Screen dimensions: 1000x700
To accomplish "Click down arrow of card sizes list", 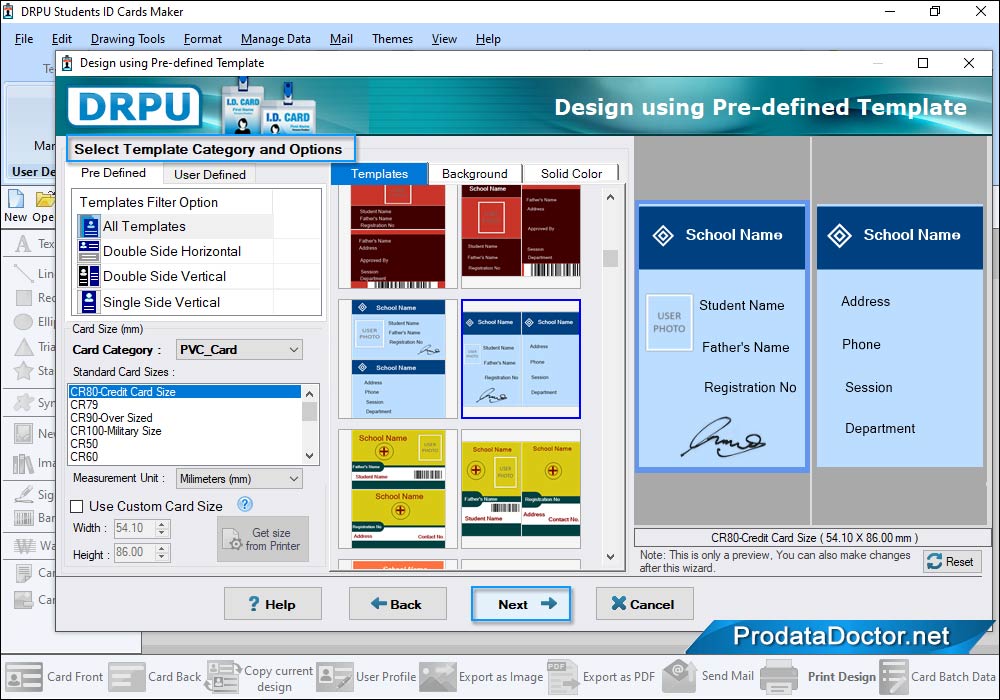I will [309, 456].
